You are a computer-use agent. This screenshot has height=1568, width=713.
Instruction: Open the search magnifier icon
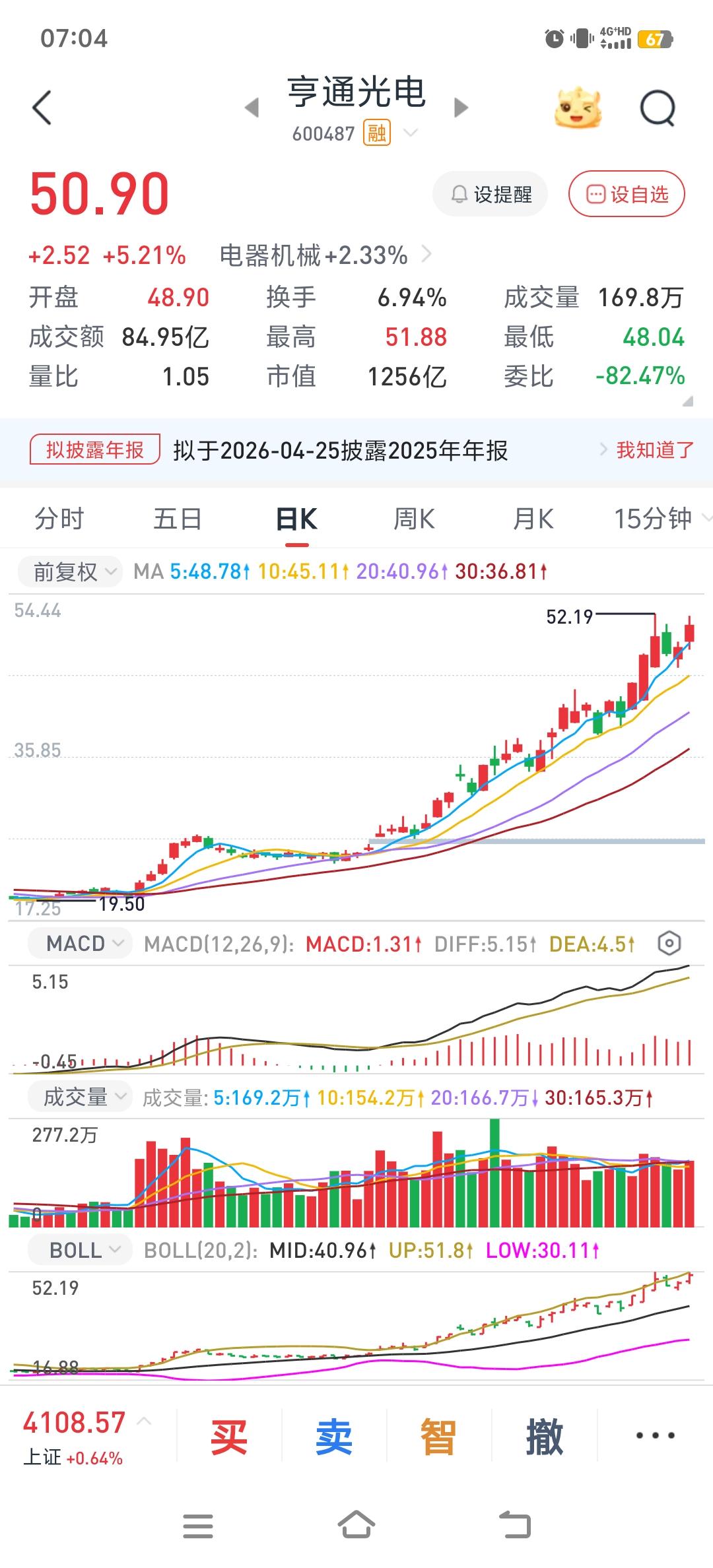click(658, 108)
